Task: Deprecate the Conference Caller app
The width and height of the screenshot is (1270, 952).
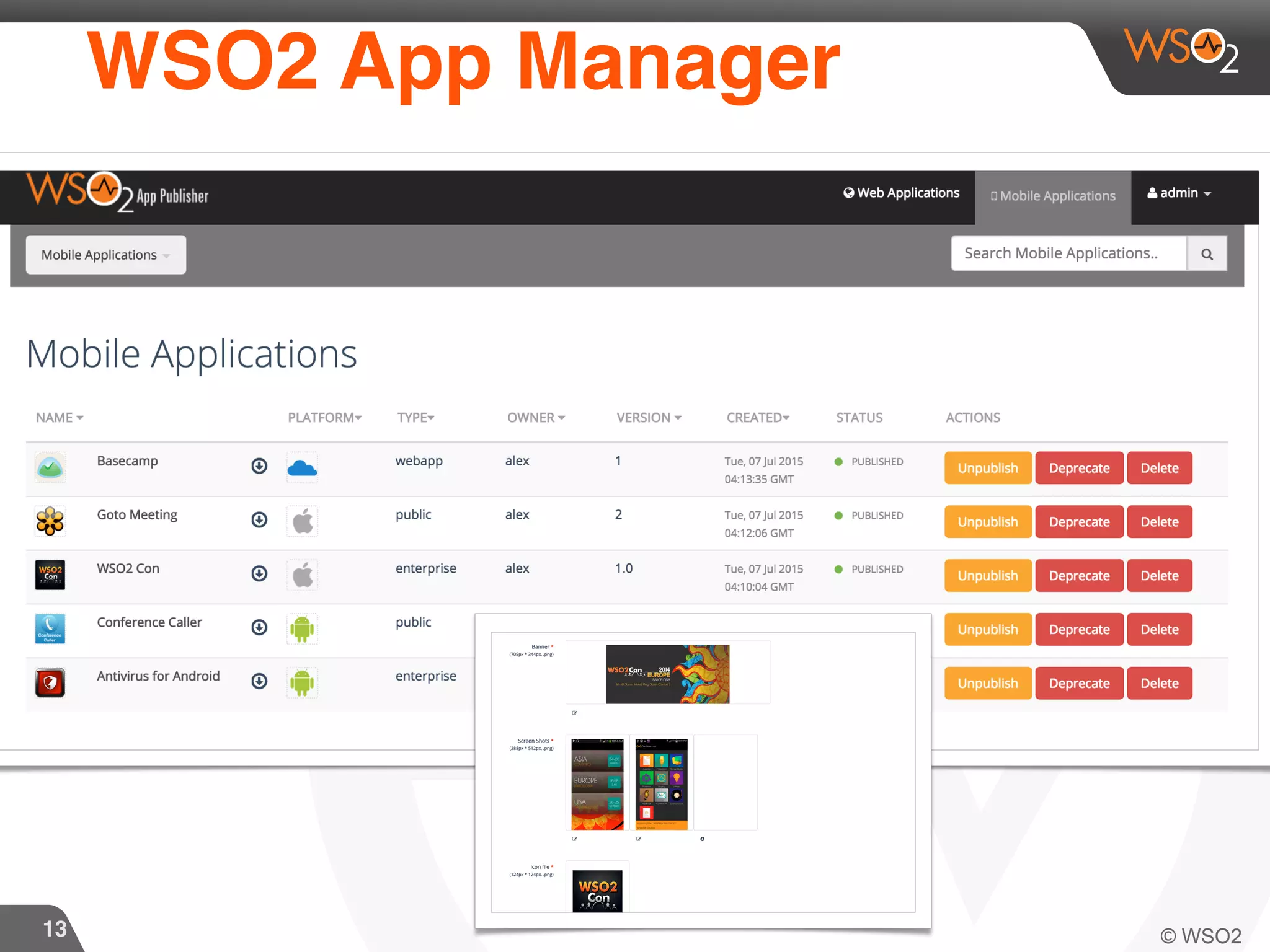Action: [1079, 630]
